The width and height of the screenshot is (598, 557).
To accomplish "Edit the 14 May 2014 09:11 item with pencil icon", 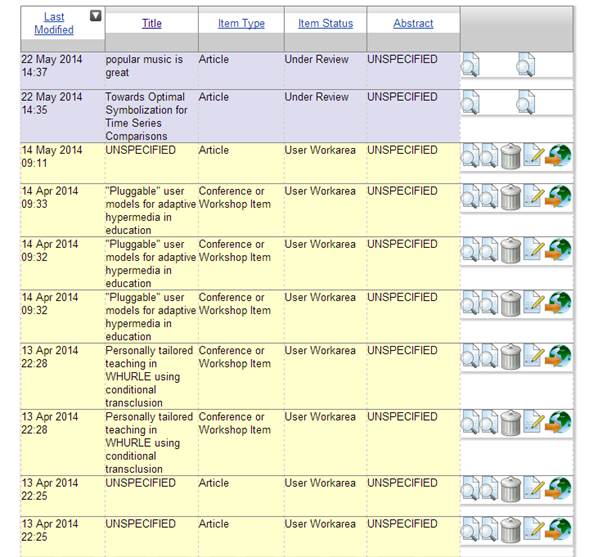I will (534, 155).
